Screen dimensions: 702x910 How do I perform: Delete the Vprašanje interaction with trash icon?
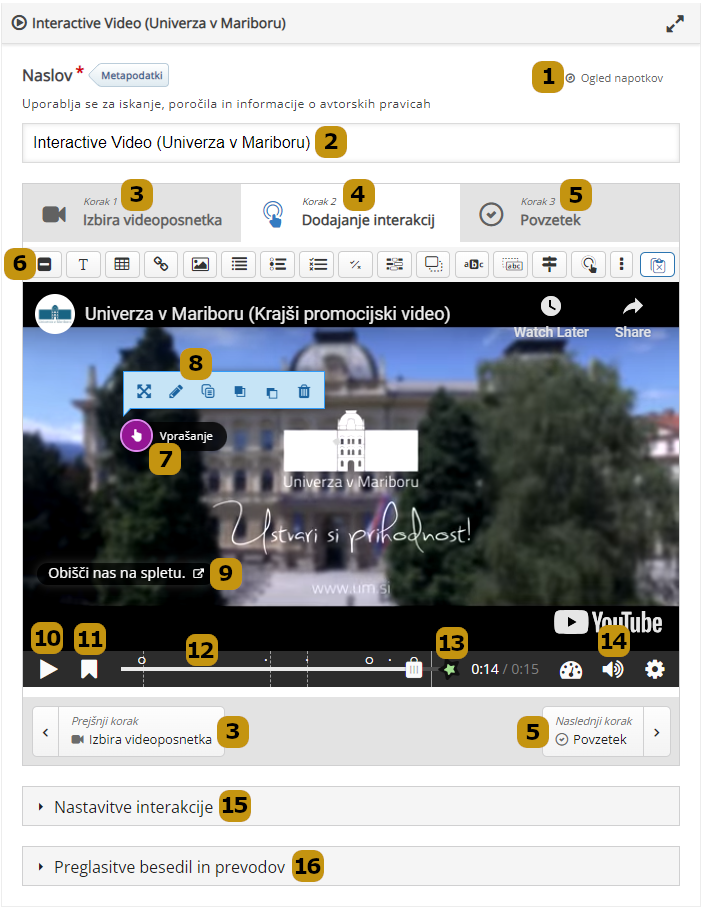pos(304,392)
